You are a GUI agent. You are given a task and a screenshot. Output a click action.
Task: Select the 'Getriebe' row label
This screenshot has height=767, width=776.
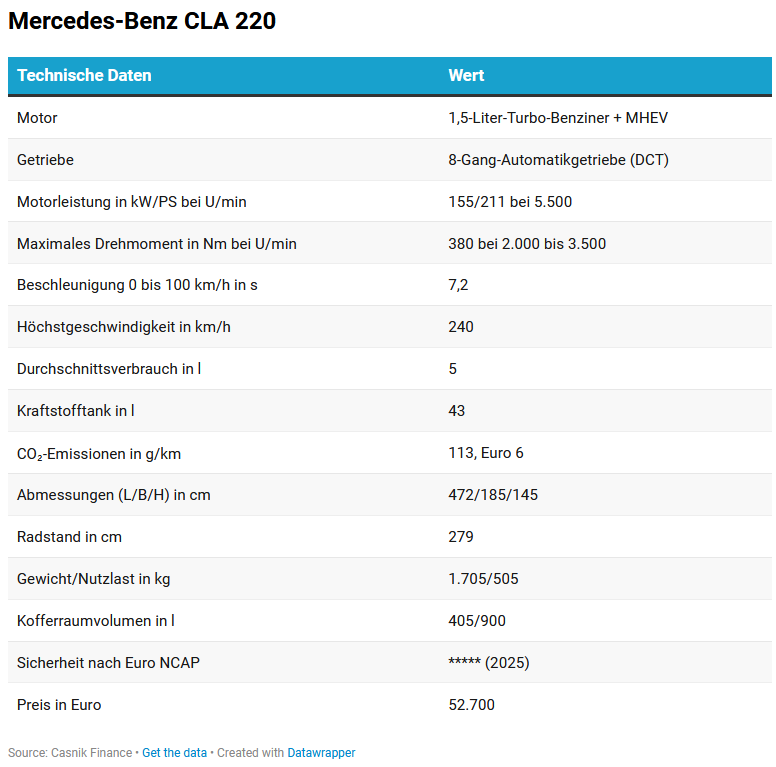tap(45, 160)
